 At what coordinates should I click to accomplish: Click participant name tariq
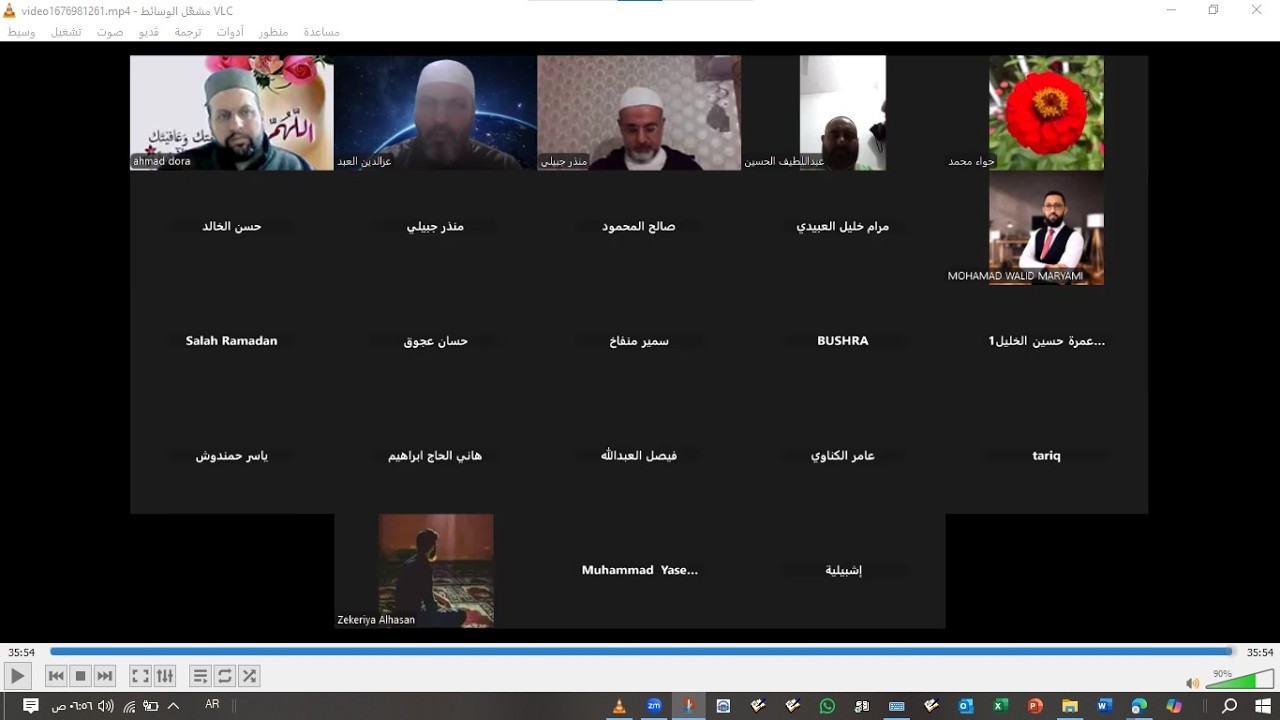[1046, 455]
